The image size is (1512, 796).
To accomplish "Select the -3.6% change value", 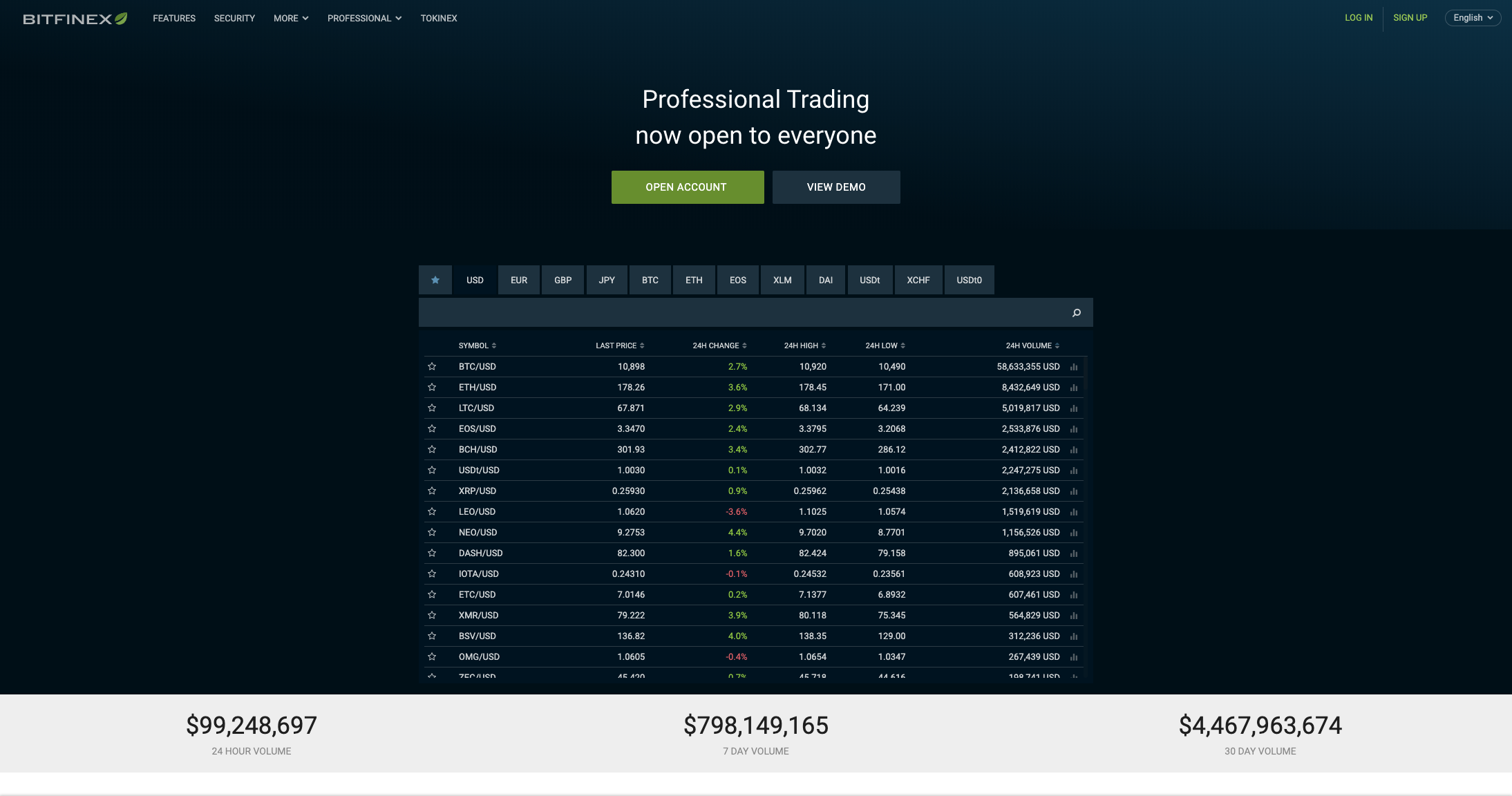I will [737, 512].
